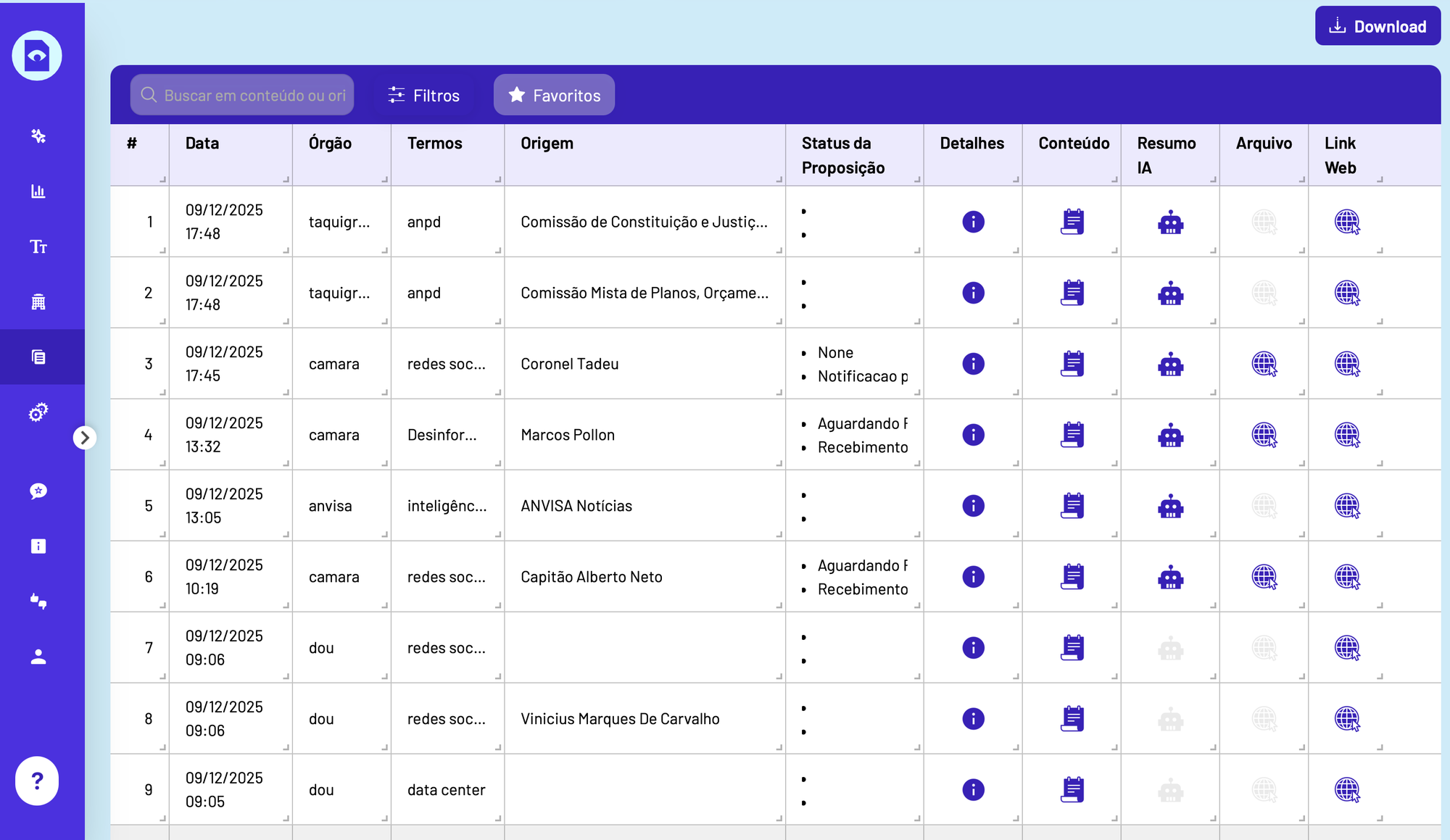Expand sidebar with chevron arrow
The height and width of the screenshot is (840, 1450).
85,438
